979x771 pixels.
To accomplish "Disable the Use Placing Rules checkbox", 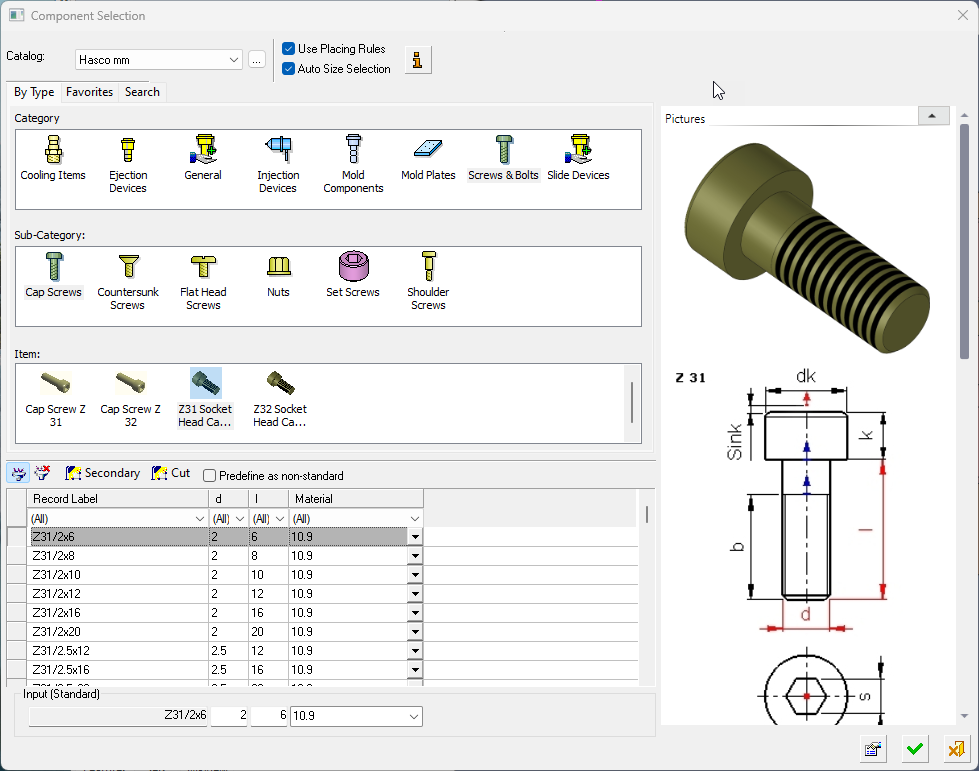I will (289, 49).
